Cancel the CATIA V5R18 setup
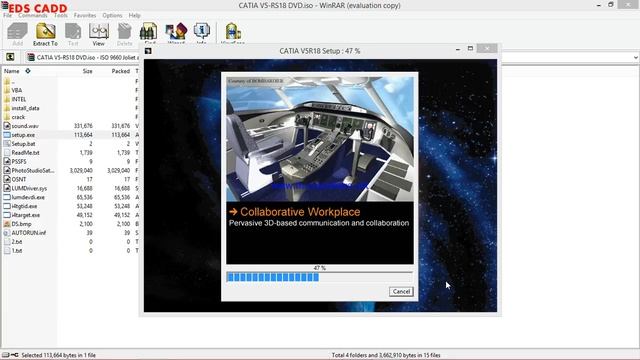This screenshot has height=360, width=640. pyautogui.click(x=401, y=291)
